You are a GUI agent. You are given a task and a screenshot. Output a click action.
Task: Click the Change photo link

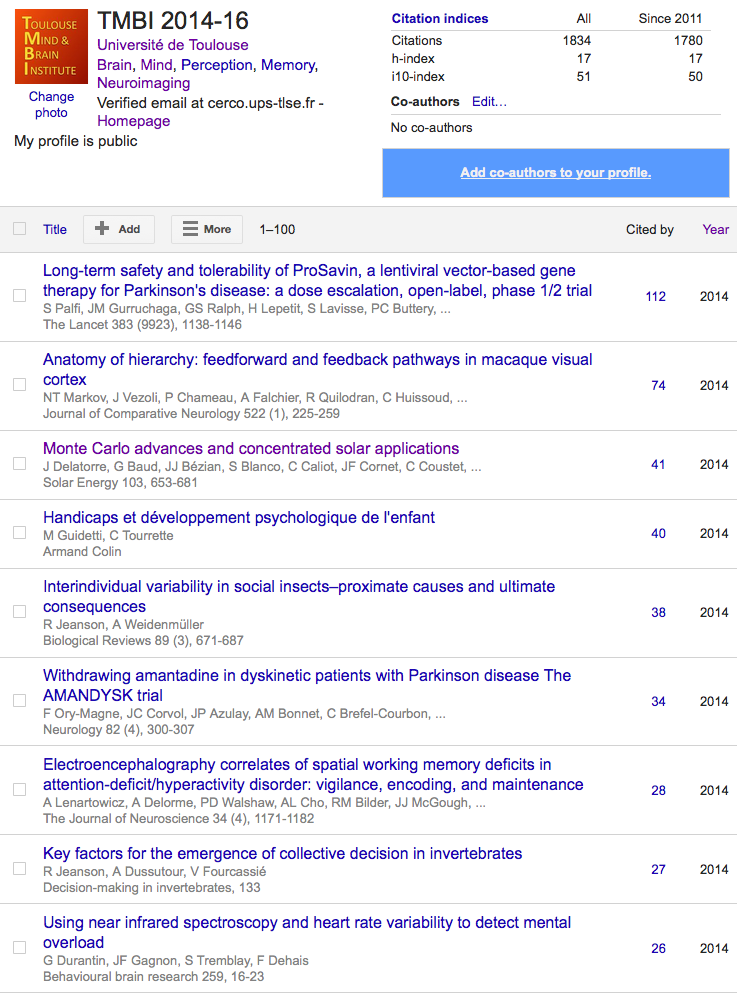51,104
